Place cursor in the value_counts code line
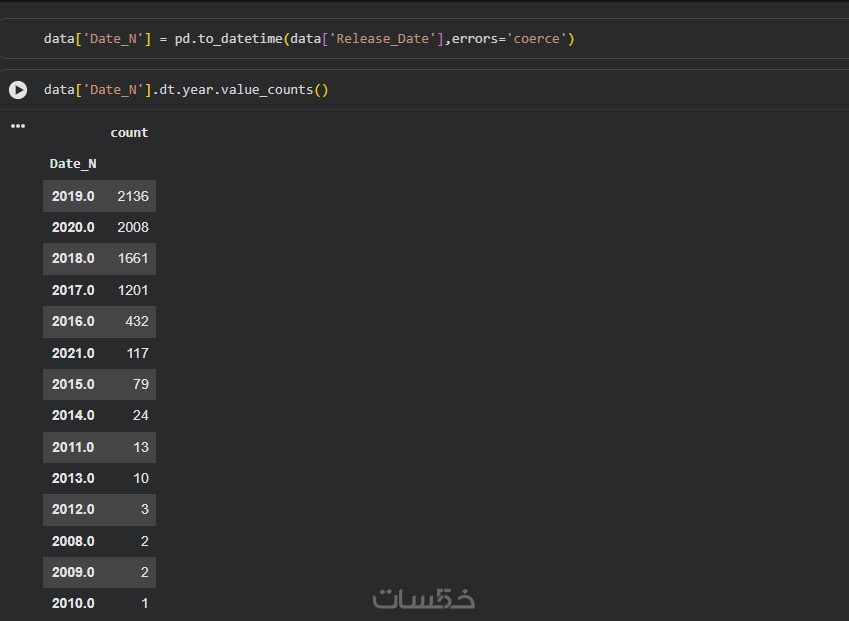This screenshot has height=621, width=849. point(186,90)
